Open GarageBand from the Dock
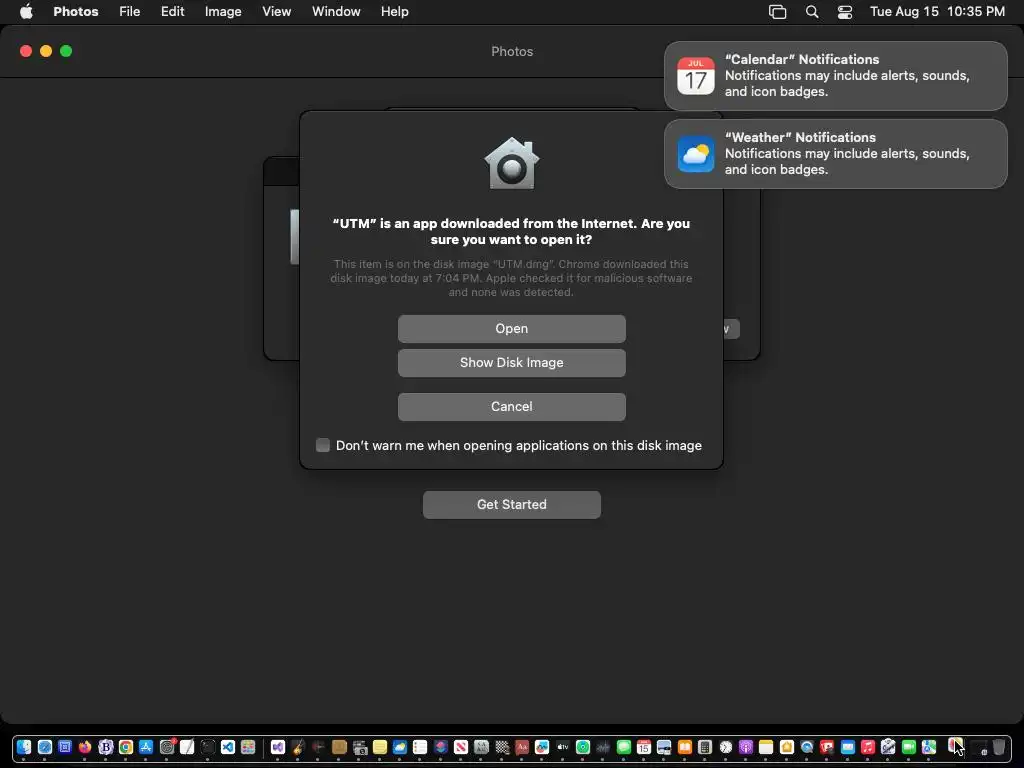The height and width of the screenshot is (768, 1024). coord(298,747)
